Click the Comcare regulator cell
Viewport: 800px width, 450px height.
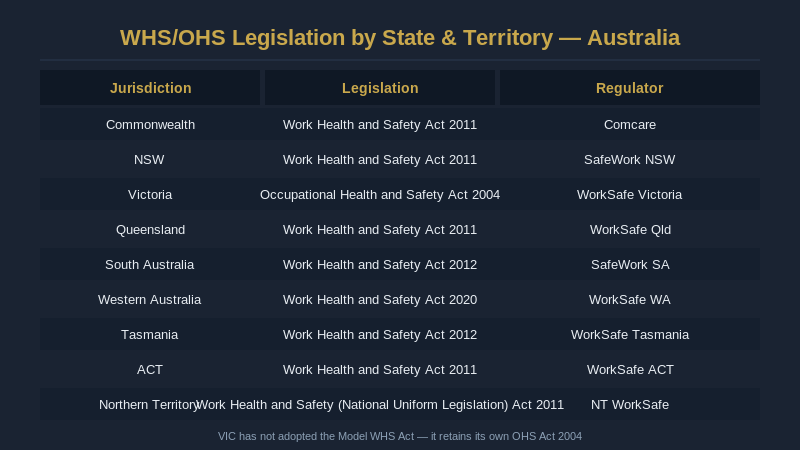click(x=630, y=124)
